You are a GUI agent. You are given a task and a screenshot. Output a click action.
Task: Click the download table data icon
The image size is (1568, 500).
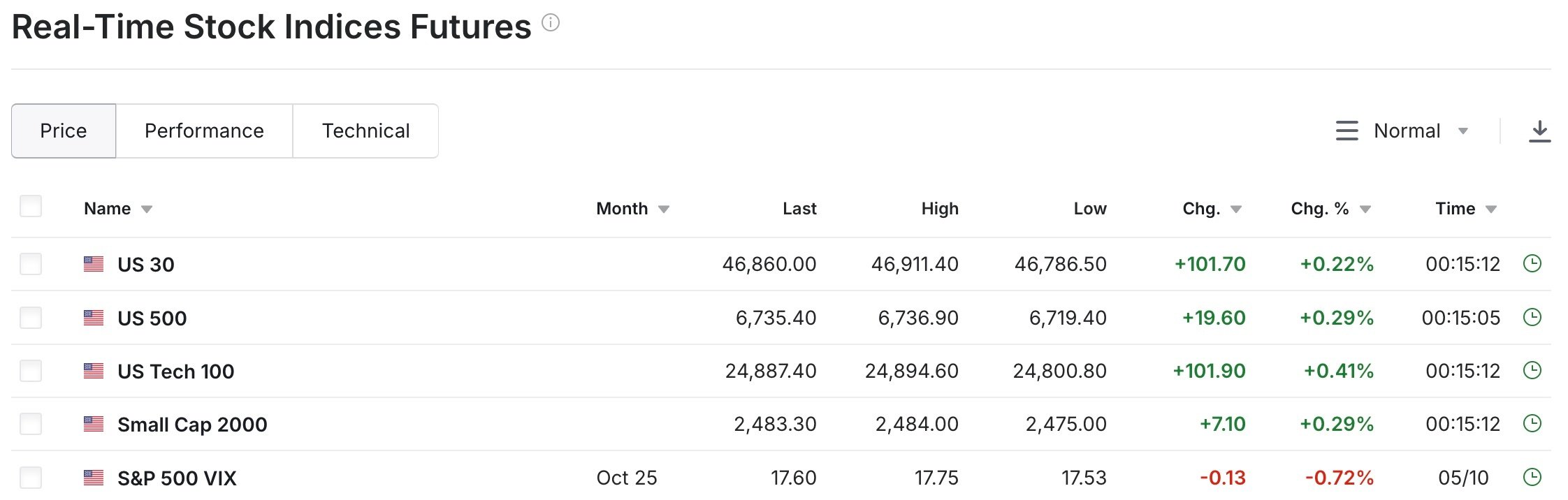click(1539, 131)
